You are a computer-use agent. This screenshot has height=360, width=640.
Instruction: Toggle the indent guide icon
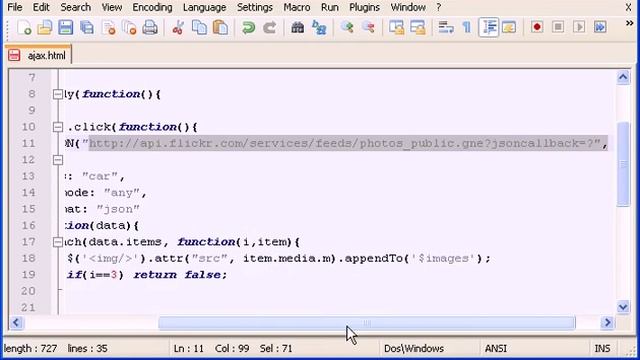[489, 27]
